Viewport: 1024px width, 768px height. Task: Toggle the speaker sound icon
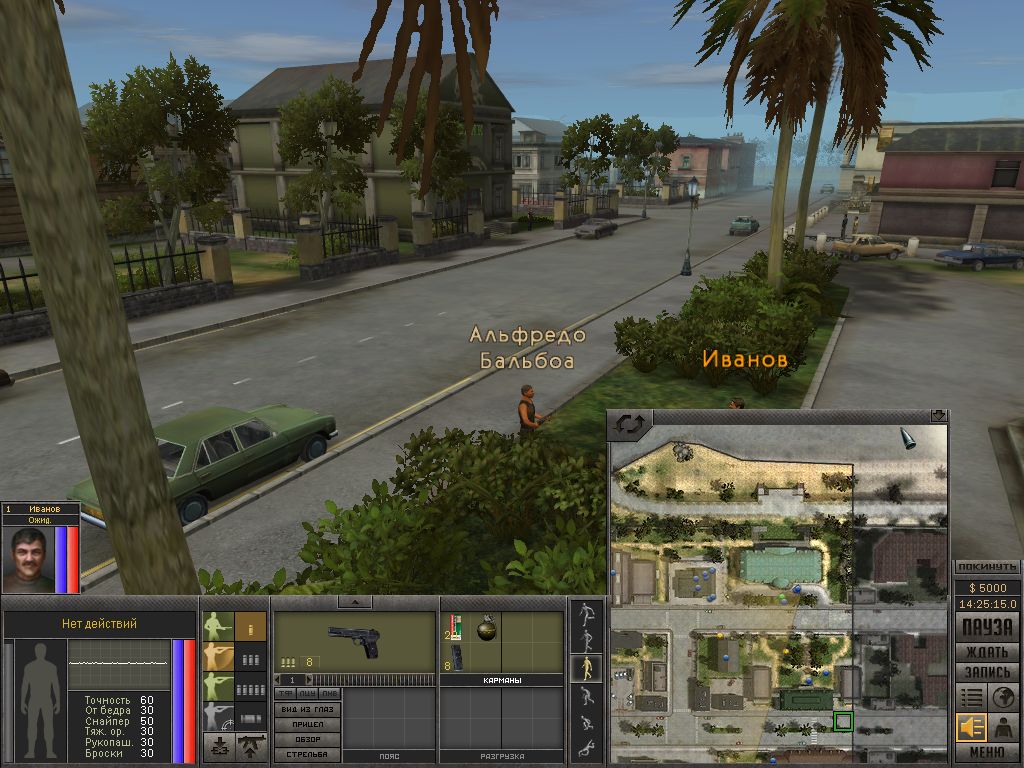click(x=971, y=728)
